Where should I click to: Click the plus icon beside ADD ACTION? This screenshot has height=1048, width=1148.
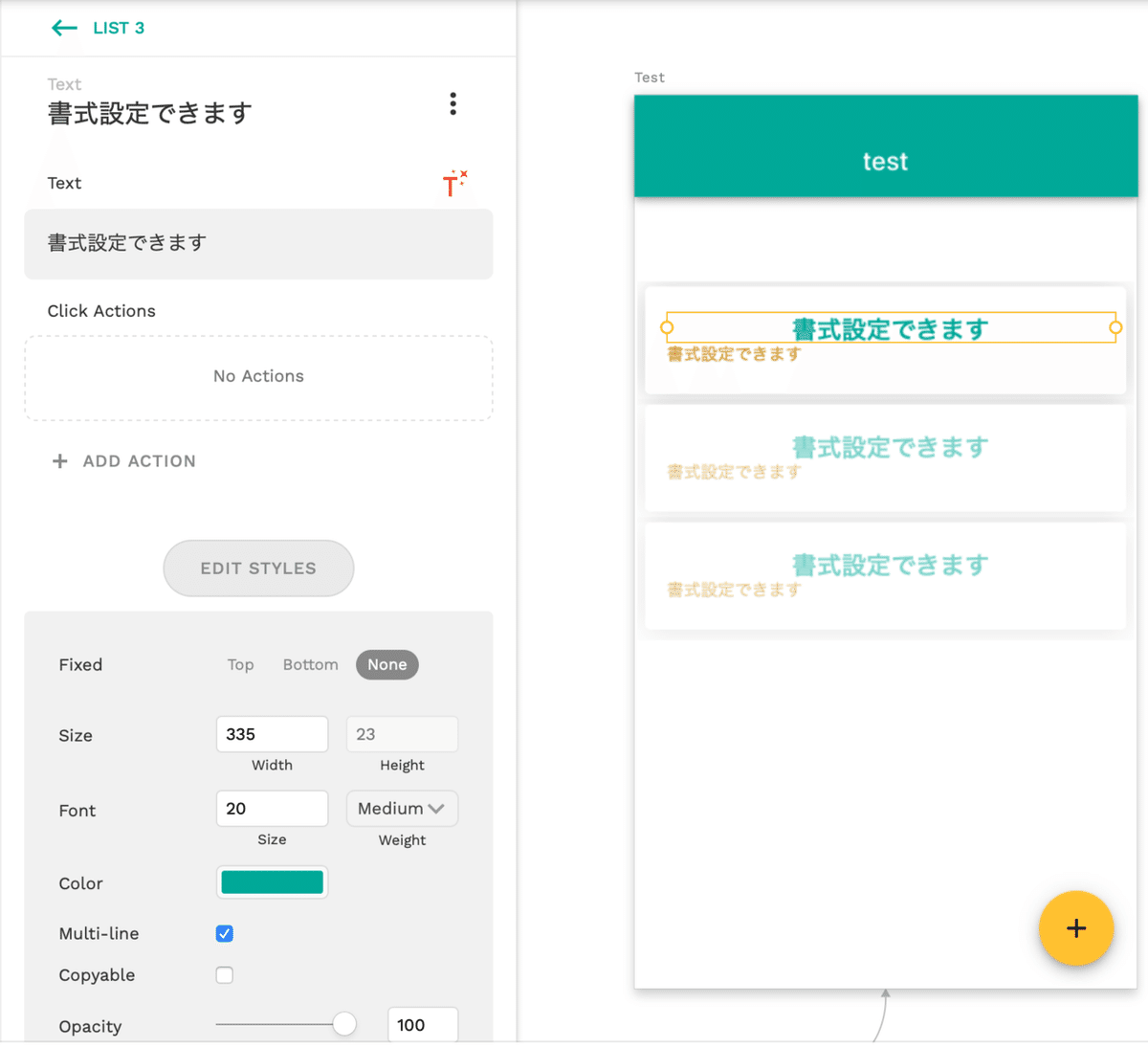[59, 460]
